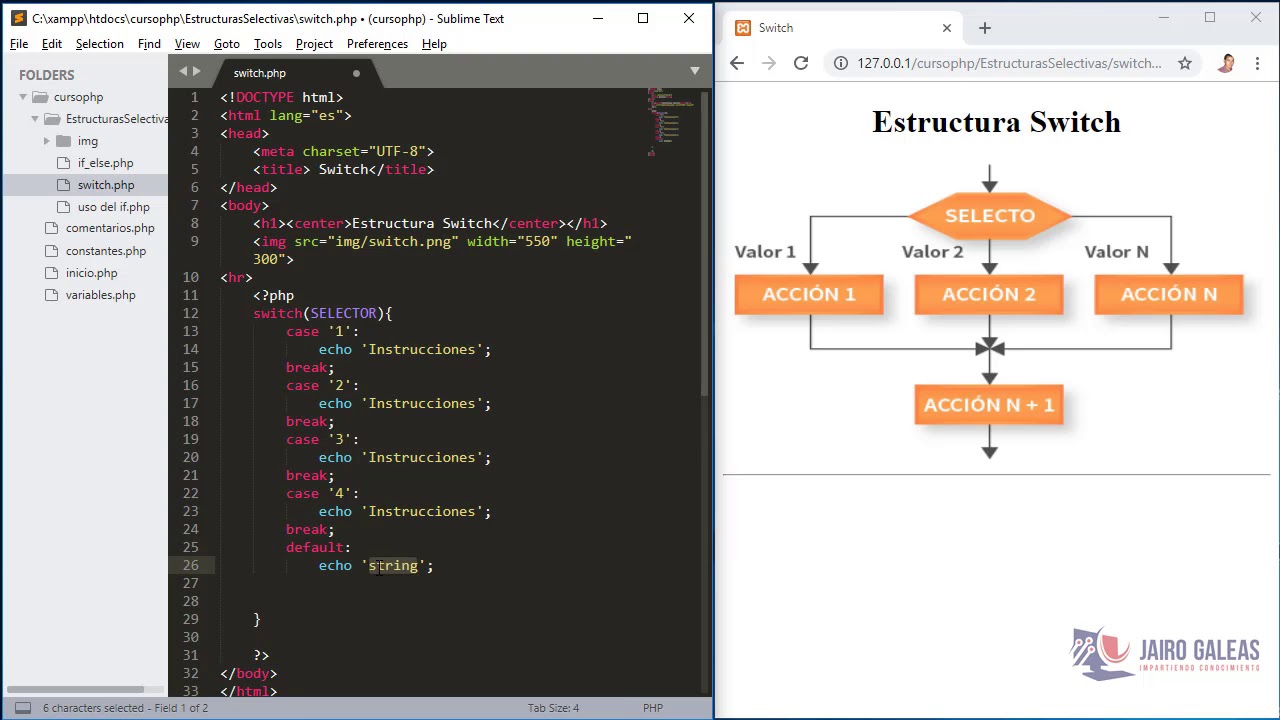Open uso del if.php file
Viewport: 1280px width, 720px height.
pos(114,207)
